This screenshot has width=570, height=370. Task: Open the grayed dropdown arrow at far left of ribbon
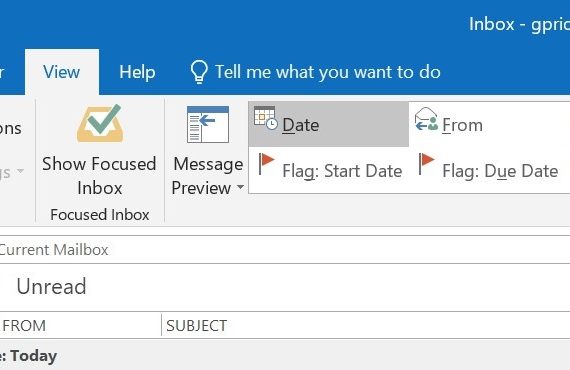pyautogui.click(x=20, y=170)
